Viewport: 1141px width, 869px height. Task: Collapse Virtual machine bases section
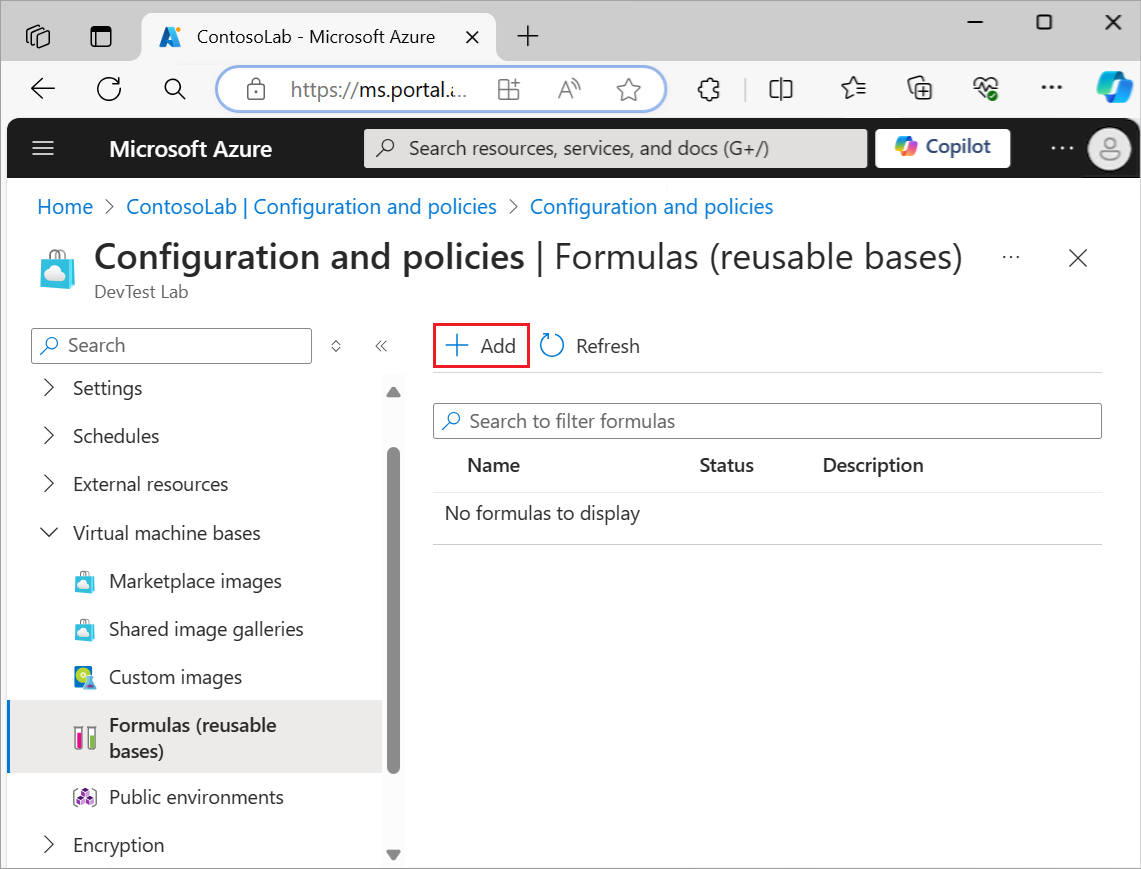pyautogui.click(x=49, y=533)
